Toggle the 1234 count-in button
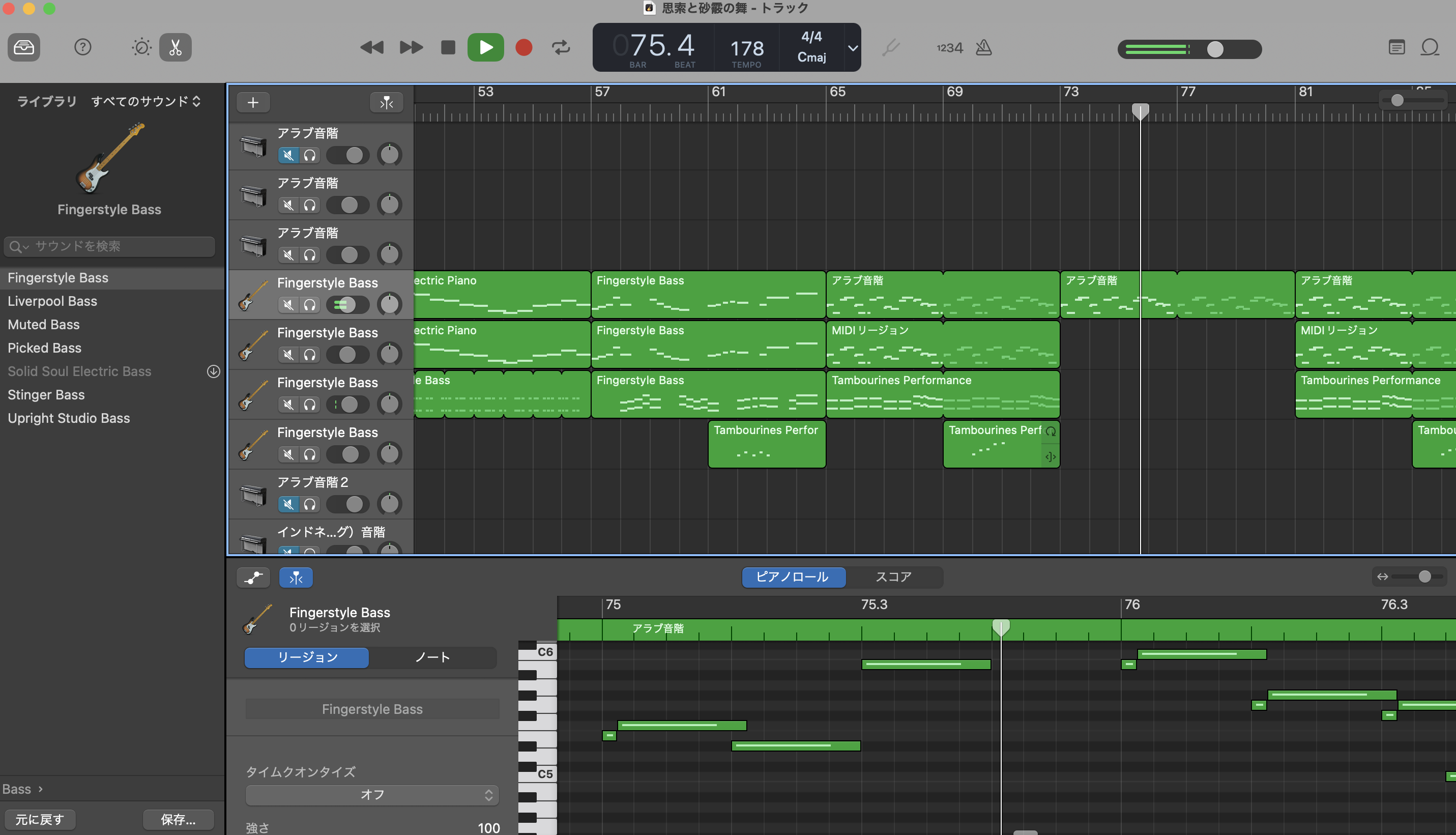This screenshot has height=835, width=1456. [949, 48]
